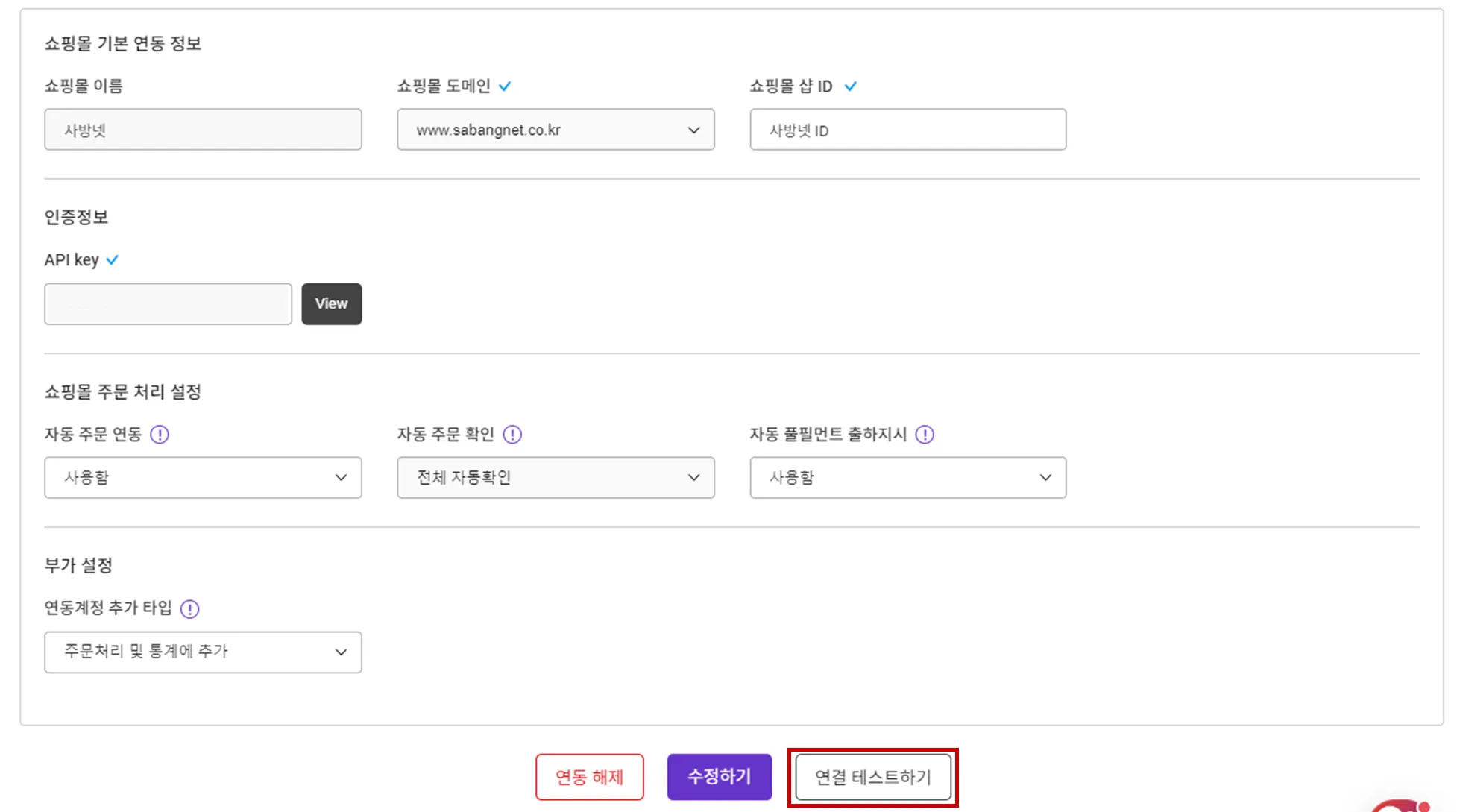Click the API key input field
Viewport: 1457px width, 812px height.
tap(168, 304)
